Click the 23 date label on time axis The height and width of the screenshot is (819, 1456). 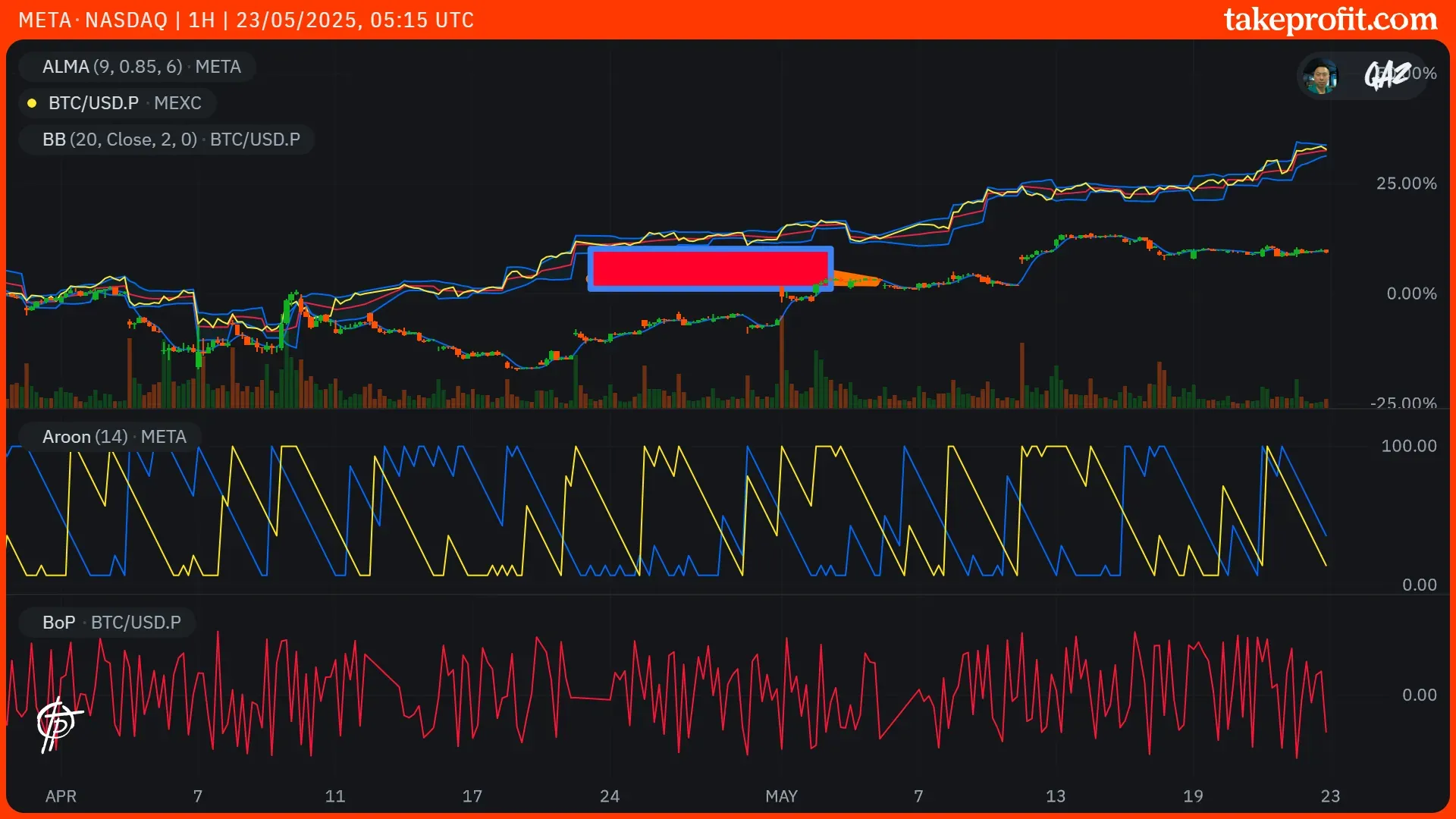(x=1330, y=796)
